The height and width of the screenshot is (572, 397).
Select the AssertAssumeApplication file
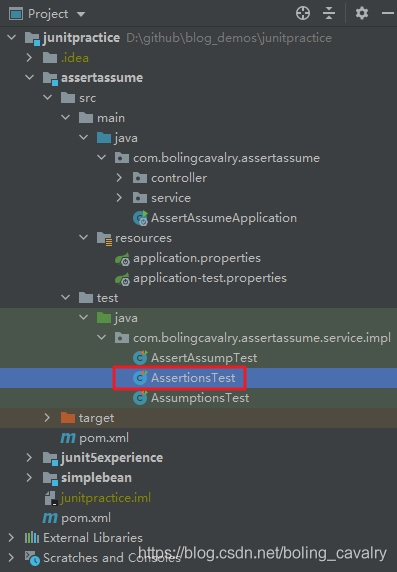[224, 218]
